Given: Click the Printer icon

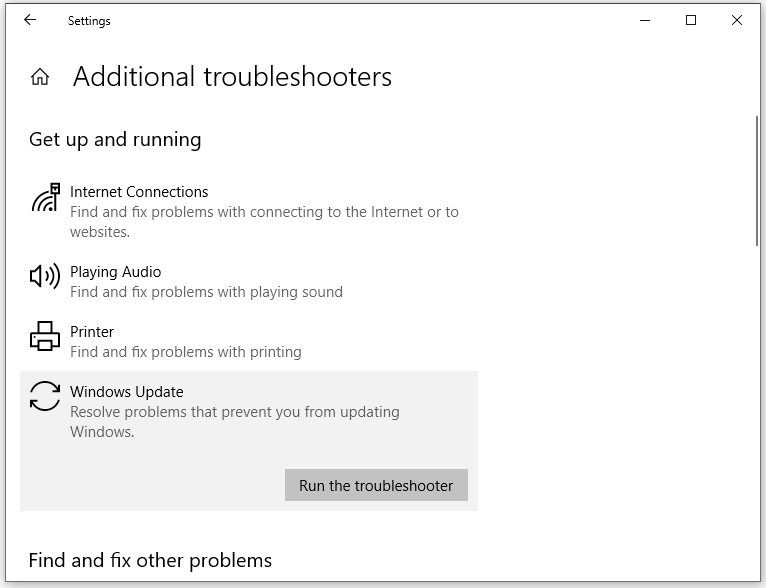Looking at the screenshot, I should [x=45, y=336].
